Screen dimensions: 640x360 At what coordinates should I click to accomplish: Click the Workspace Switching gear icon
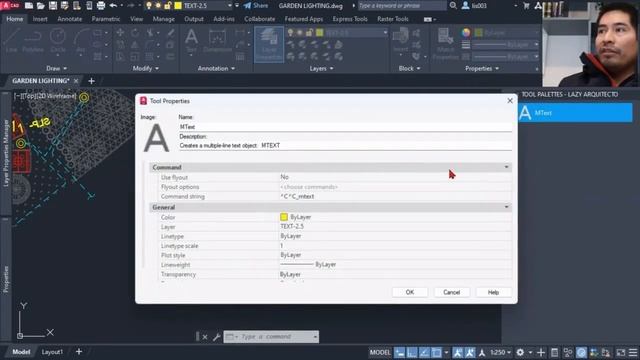click(520, 352)
